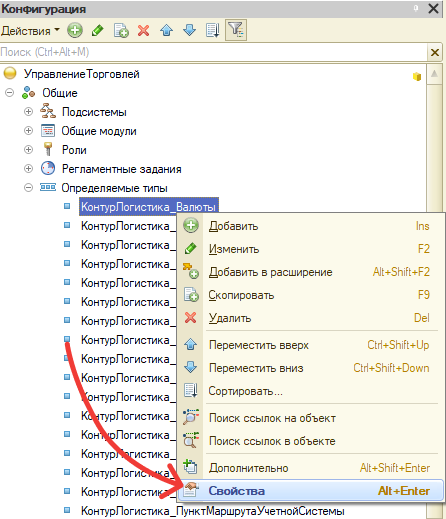Choose Добавить в расширение menu entry
446x519 pixels.
point(311,272)
